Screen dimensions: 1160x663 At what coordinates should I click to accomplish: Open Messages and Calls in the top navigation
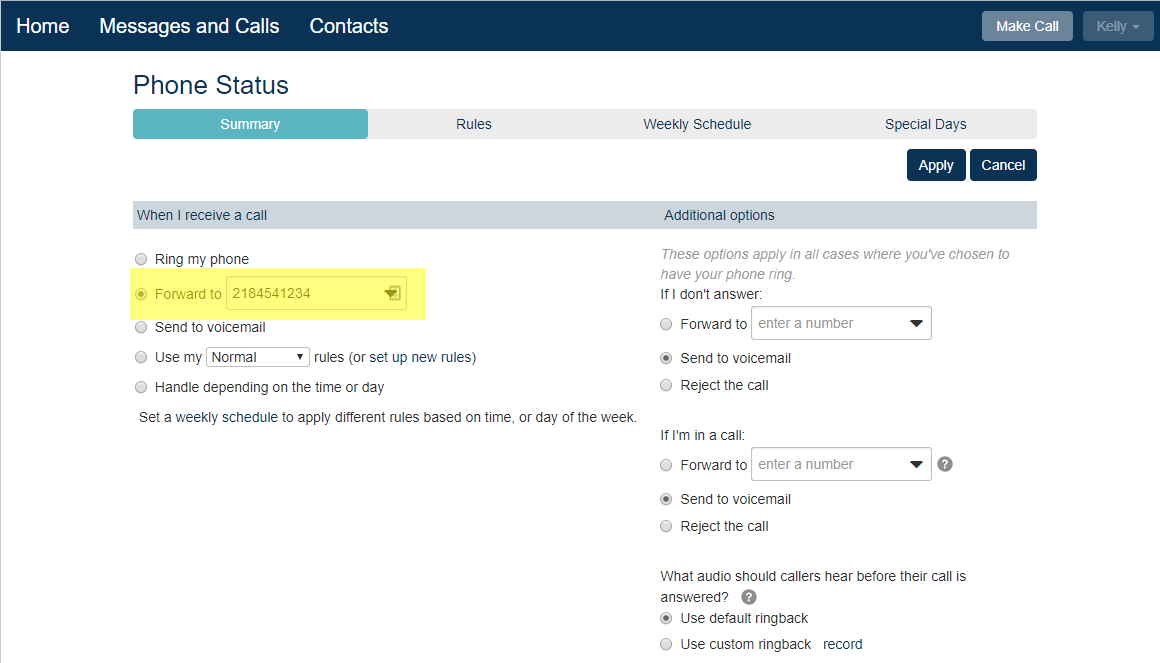click(x=189, y=26)
